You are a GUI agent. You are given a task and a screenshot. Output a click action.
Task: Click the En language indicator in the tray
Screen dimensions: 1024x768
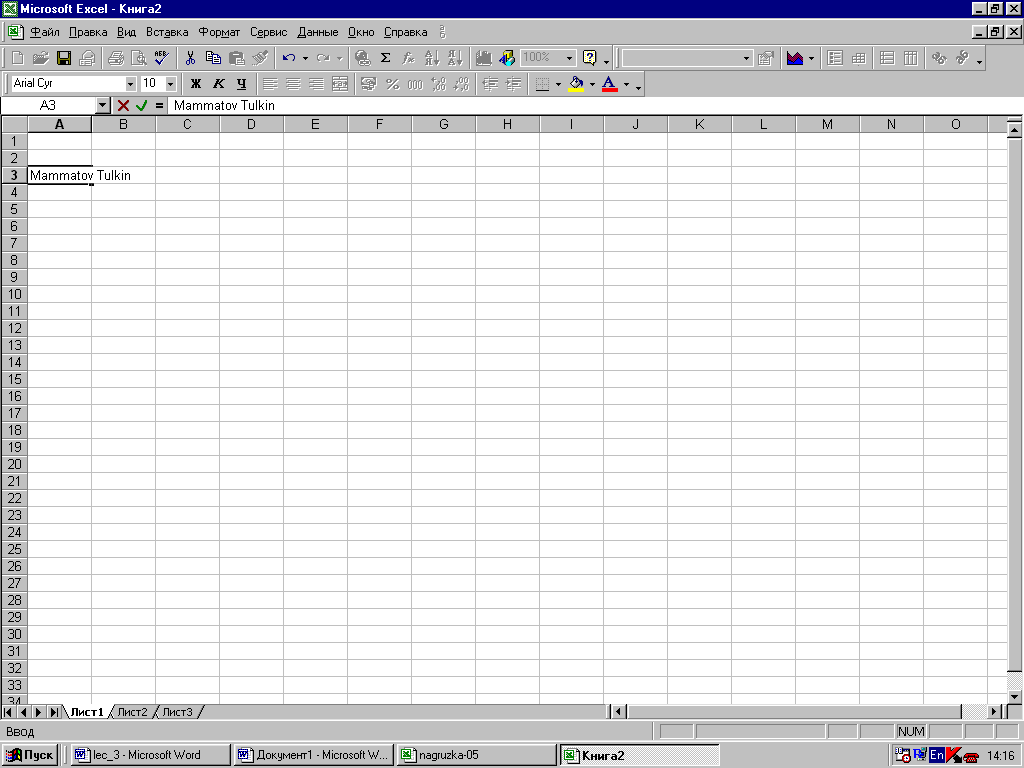[936, 755]
